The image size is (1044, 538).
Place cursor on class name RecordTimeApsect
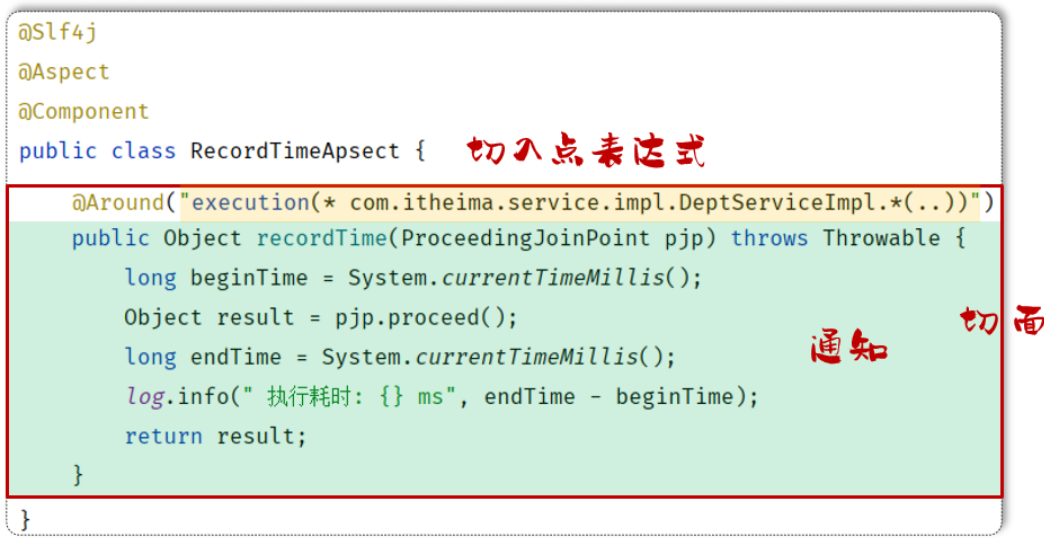click(x=295, y=150)
